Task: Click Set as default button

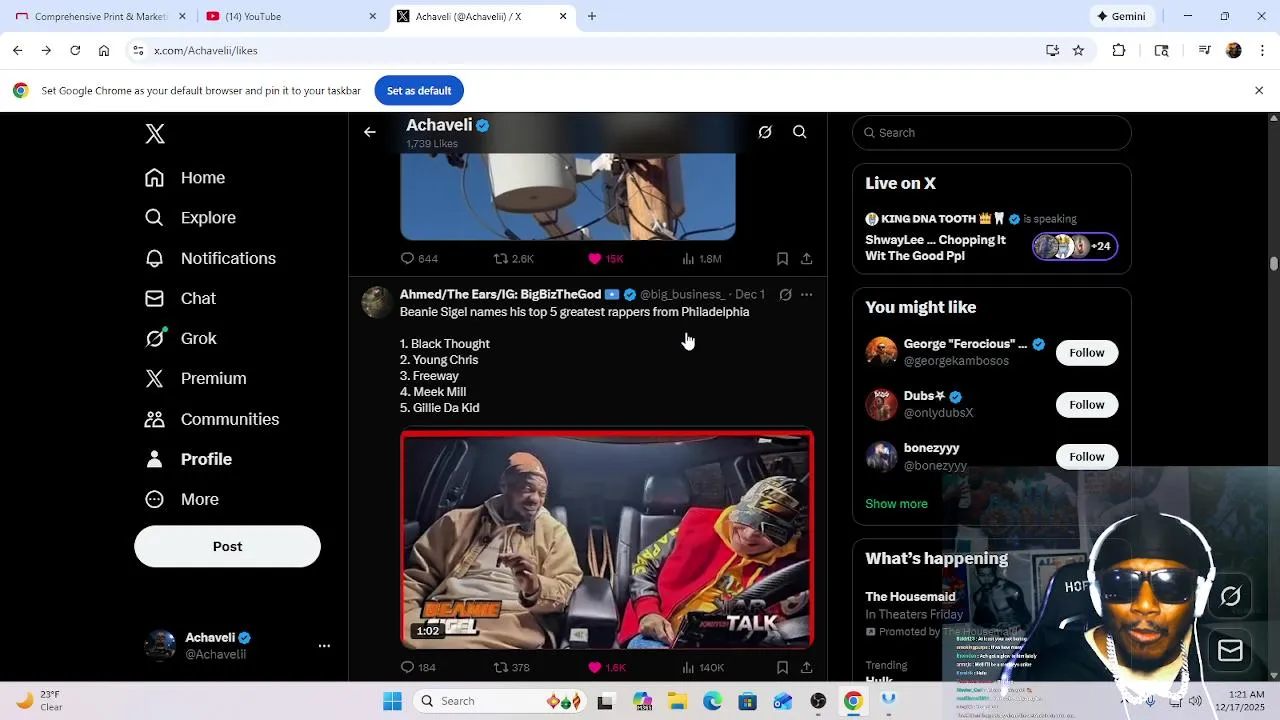Action: tap(419, 91)
